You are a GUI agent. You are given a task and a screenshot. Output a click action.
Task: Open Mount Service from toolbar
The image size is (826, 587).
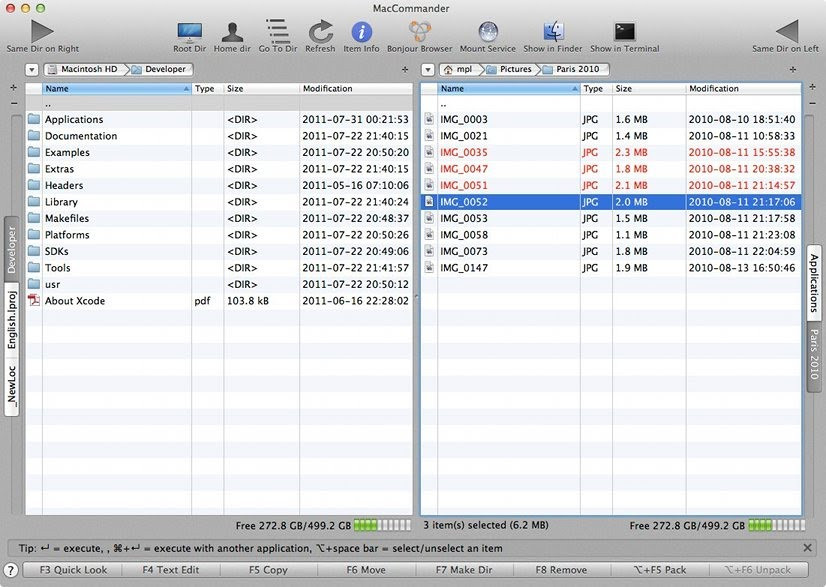488,32
